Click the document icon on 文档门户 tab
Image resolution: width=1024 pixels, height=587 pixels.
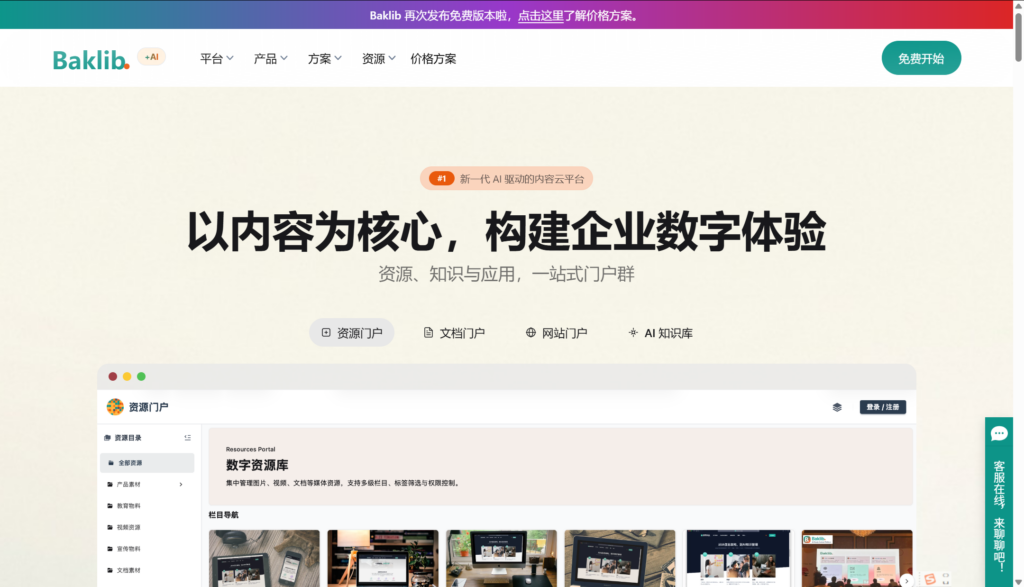[428, 332]
